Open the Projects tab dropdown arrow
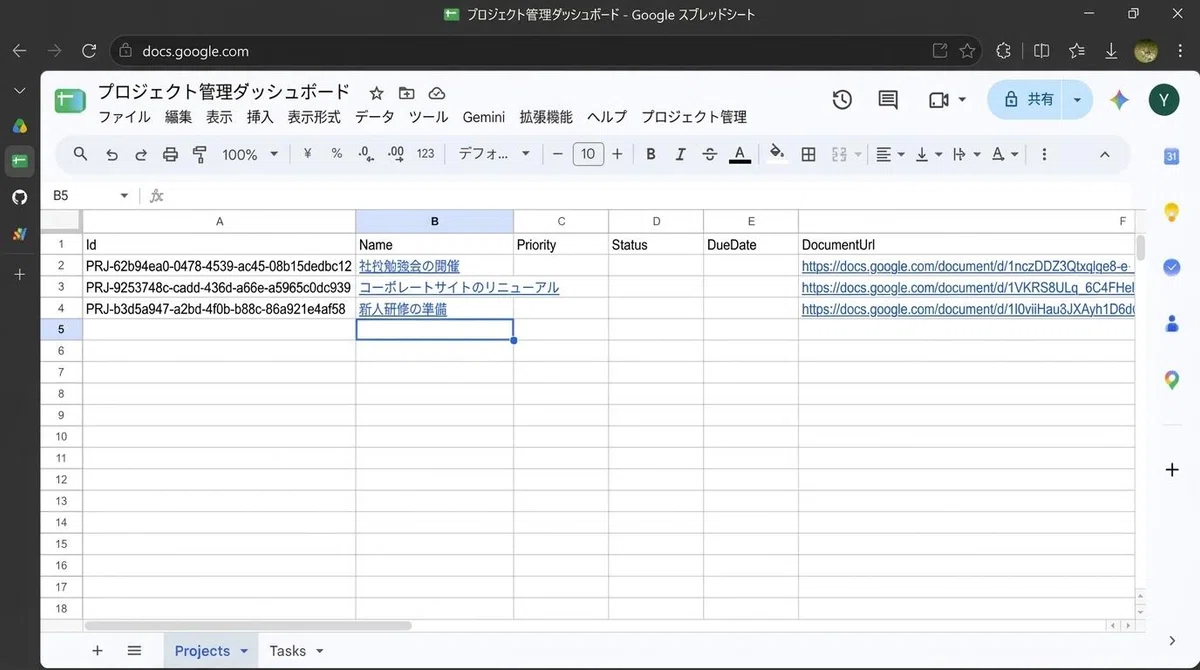1200x670 pixels. pyautogui.click(x=243, y=651)
